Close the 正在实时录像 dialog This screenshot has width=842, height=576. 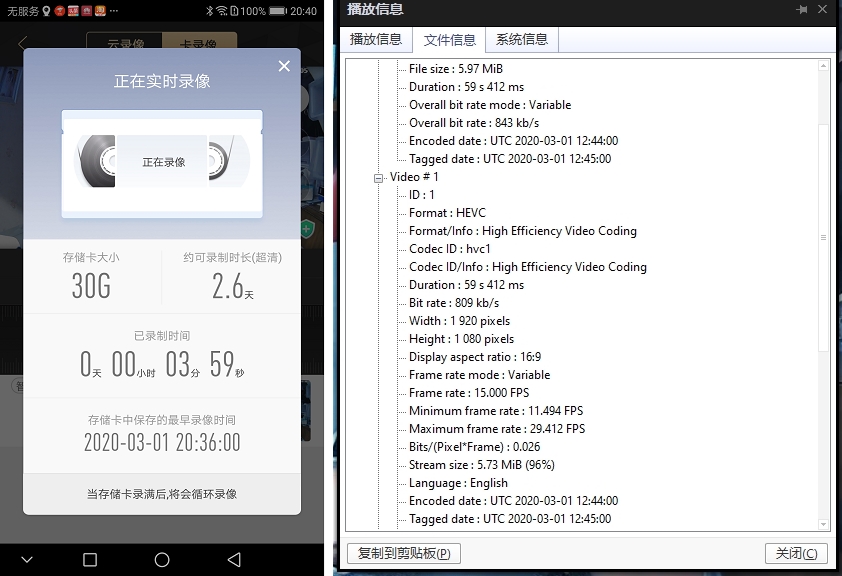pos(284,66)
